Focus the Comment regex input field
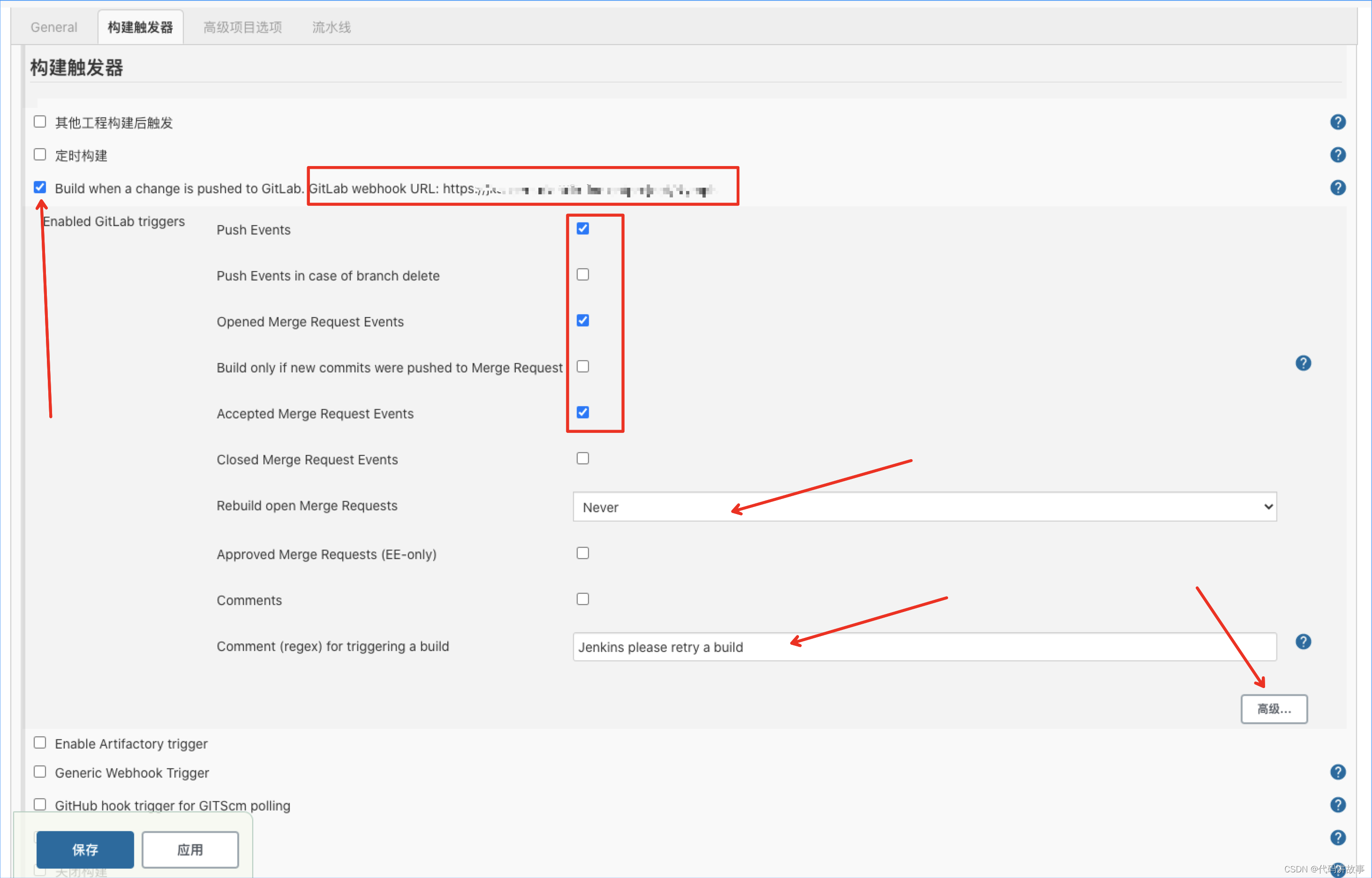 click(925, 646)
